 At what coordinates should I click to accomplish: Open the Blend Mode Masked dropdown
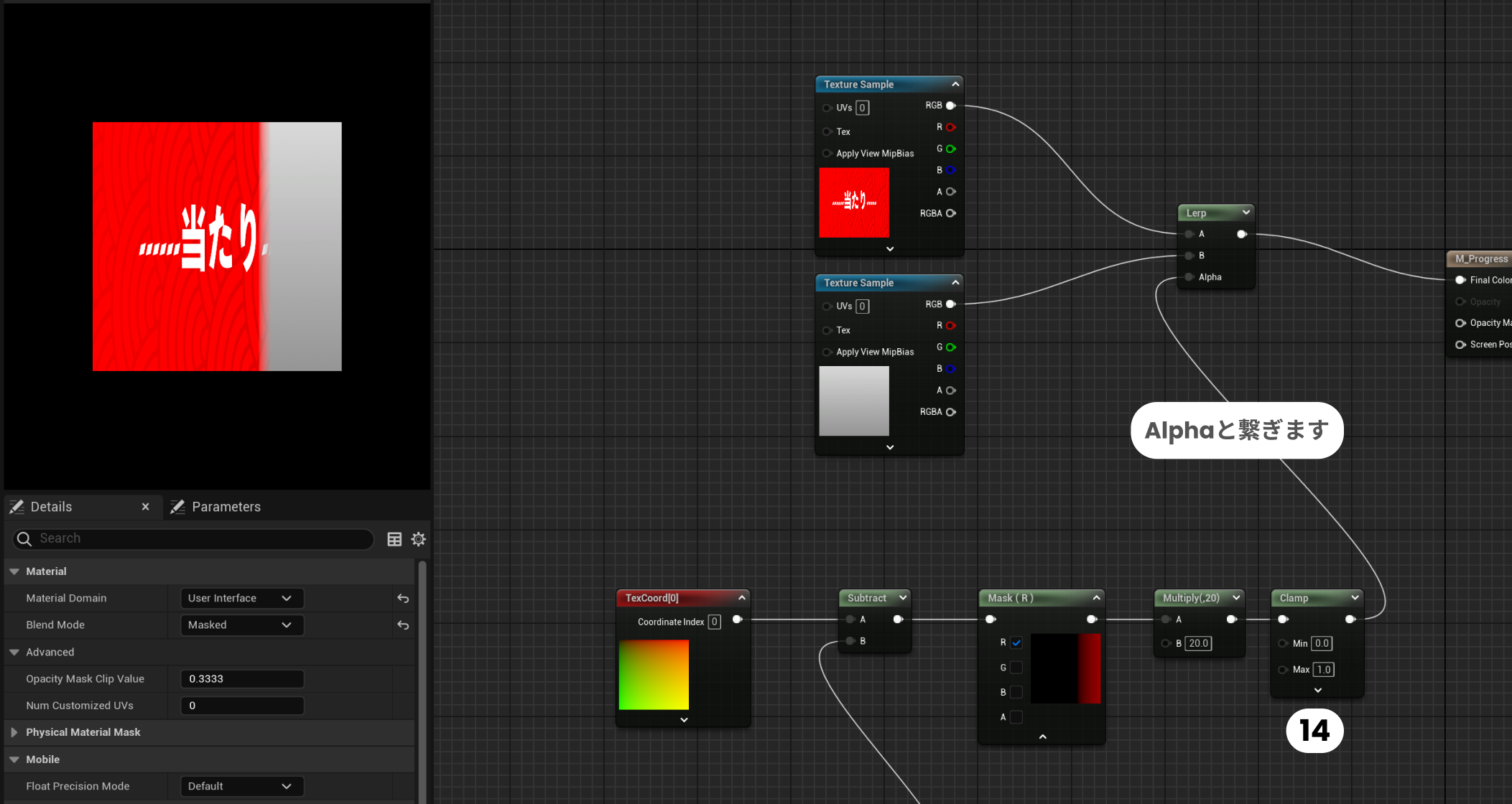241,625
